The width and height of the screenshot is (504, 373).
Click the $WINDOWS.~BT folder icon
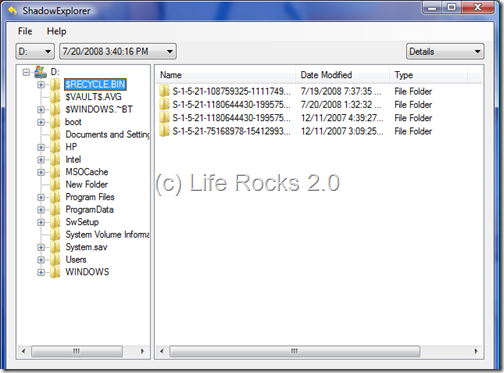(x=55, y=109)
